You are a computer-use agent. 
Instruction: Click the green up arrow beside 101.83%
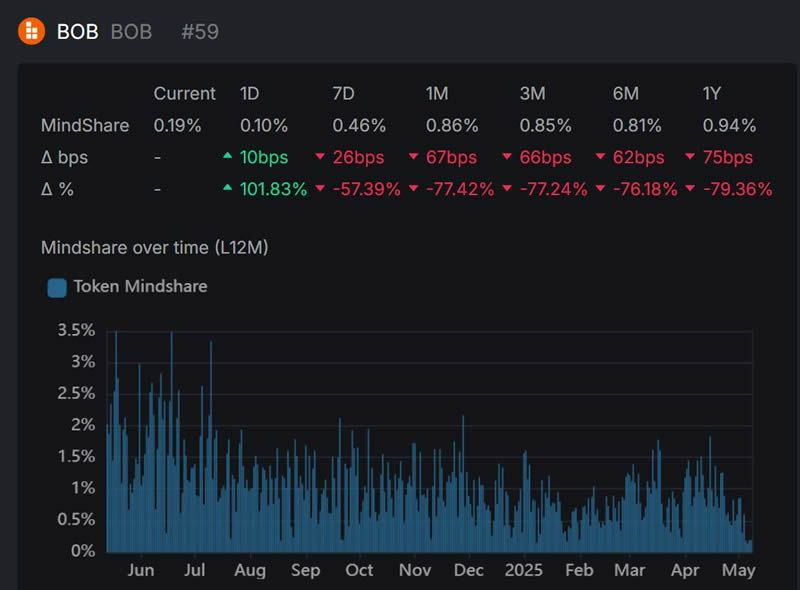(x=228, y=188)
